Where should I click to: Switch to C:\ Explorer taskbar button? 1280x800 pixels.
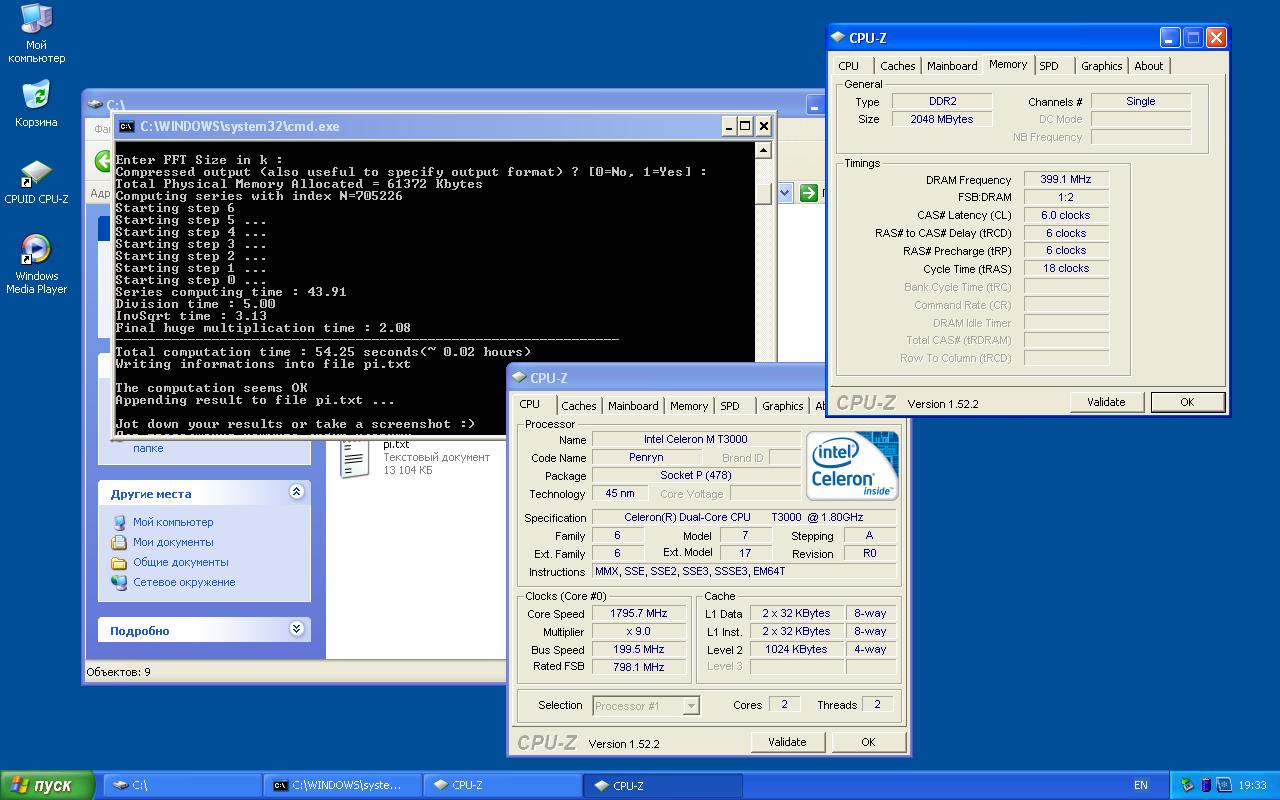(x=183, y=786)
